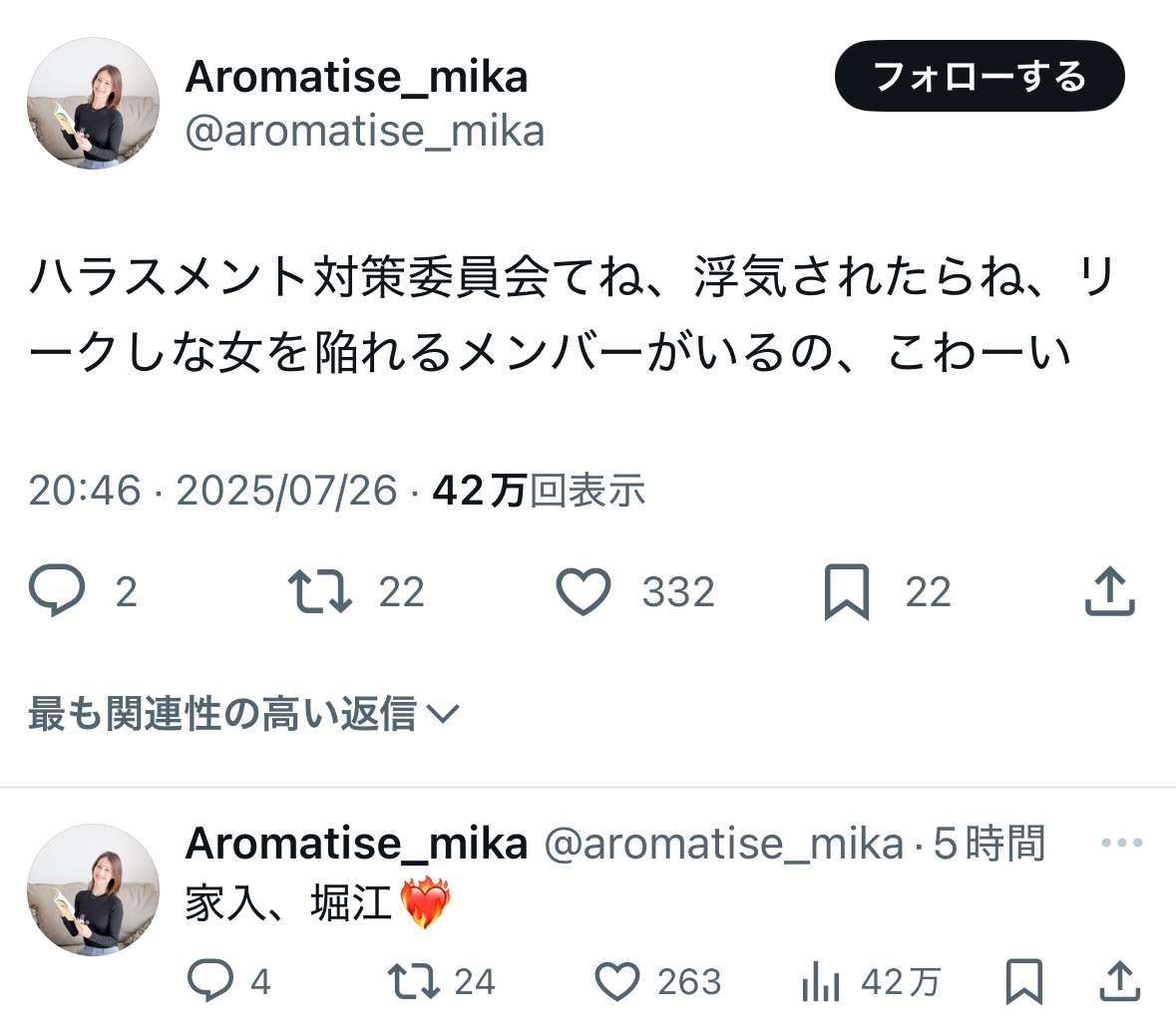Open the @aromatise_mika handle under header name
This screenshot has width=1176, height=1032.
365,132
